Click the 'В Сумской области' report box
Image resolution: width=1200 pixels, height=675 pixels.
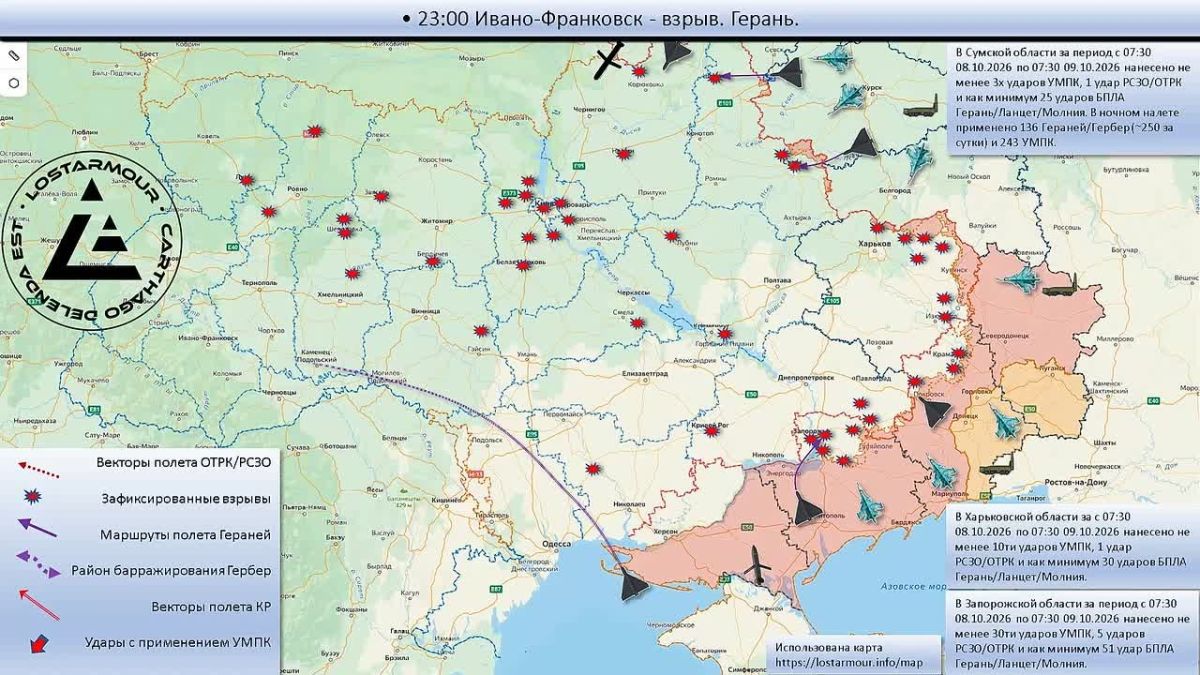click(1072, 97)
